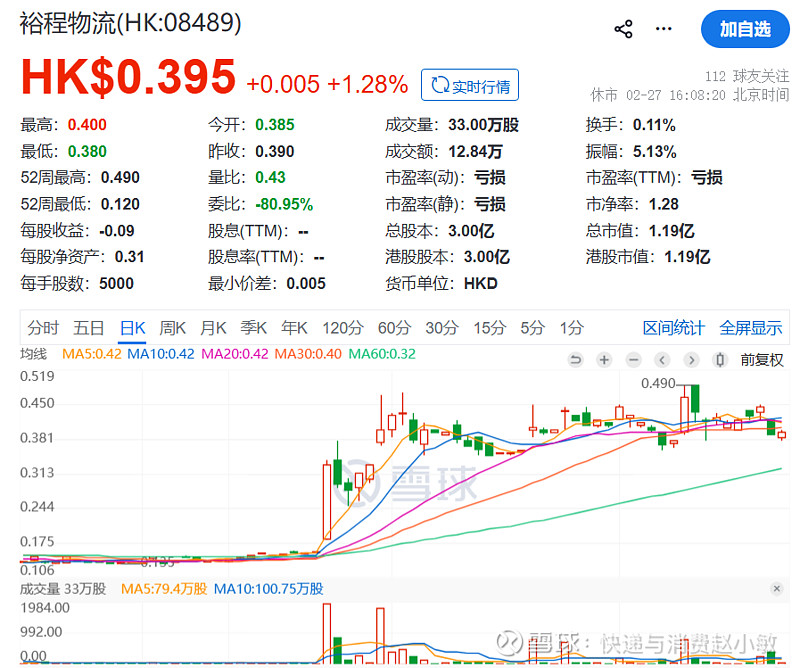
Task: Open the three-dot more options menu
Action: tap(663, 29)
